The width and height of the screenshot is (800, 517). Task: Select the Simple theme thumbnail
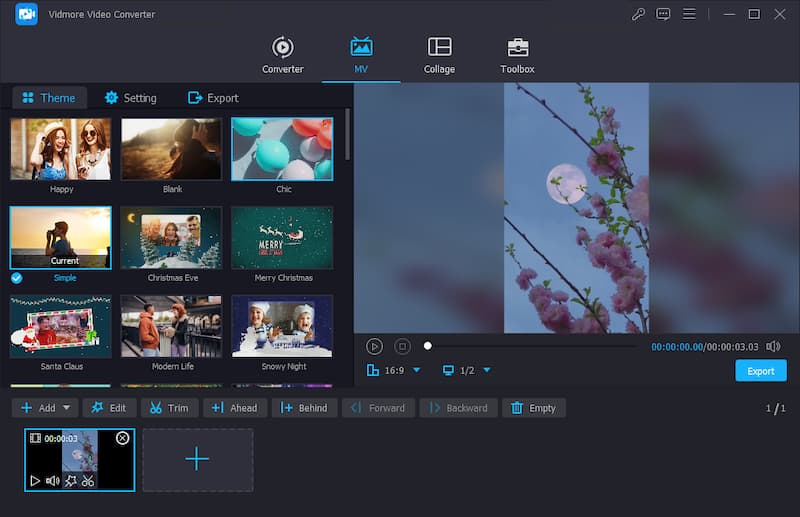(x=61, y=238)
